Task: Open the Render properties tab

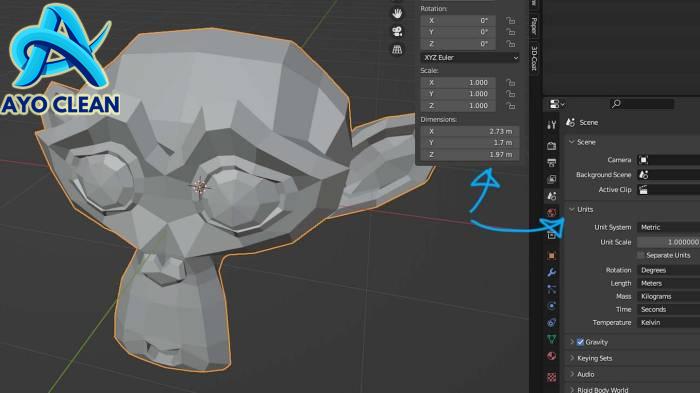Action: pos(552,146)
